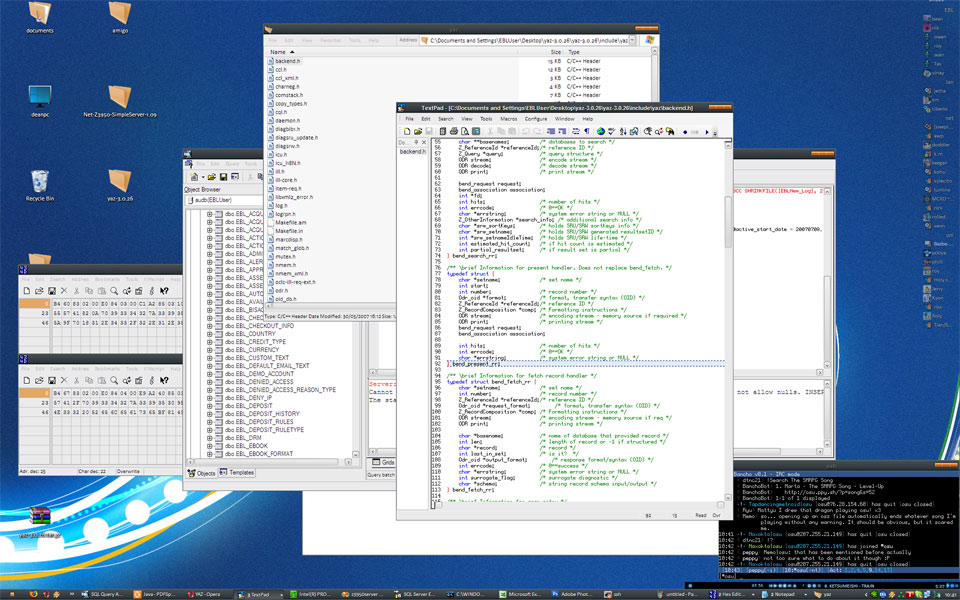Open Macros menu in TextPad

coord(509,119)
